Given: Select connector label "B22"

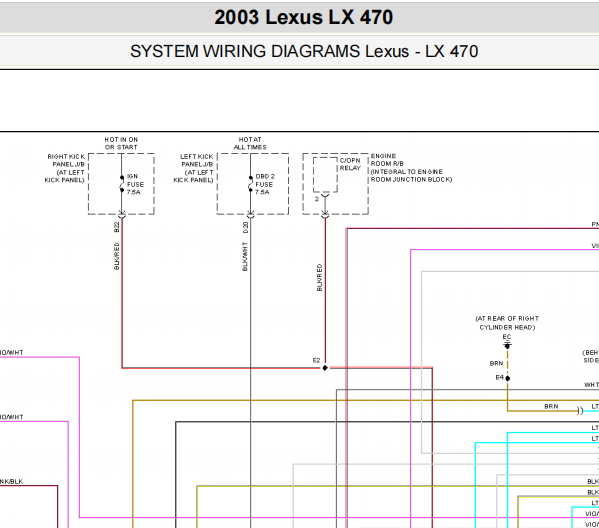Looking at the screenshot, I should click(117, 227).
